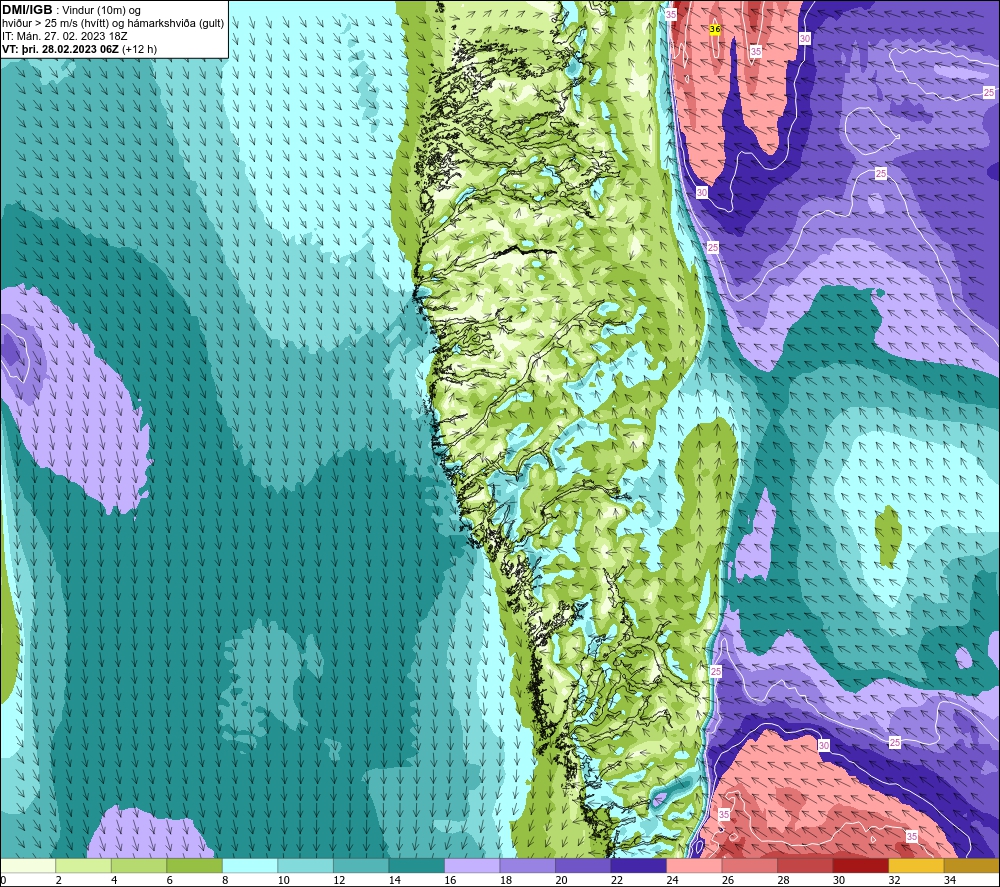
Task: Click the 'IT: Mán. 27. 02. 2023 18Z' line
Action: click(65, 36)
